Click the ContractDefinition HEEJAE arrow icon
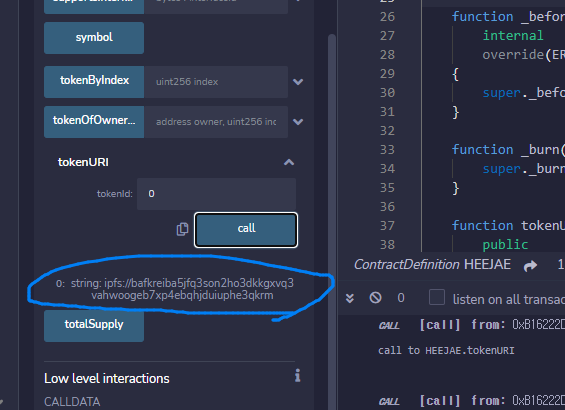The width and height of the screenshot is (565, 410). pyautogui.click(x=530, y=266)
